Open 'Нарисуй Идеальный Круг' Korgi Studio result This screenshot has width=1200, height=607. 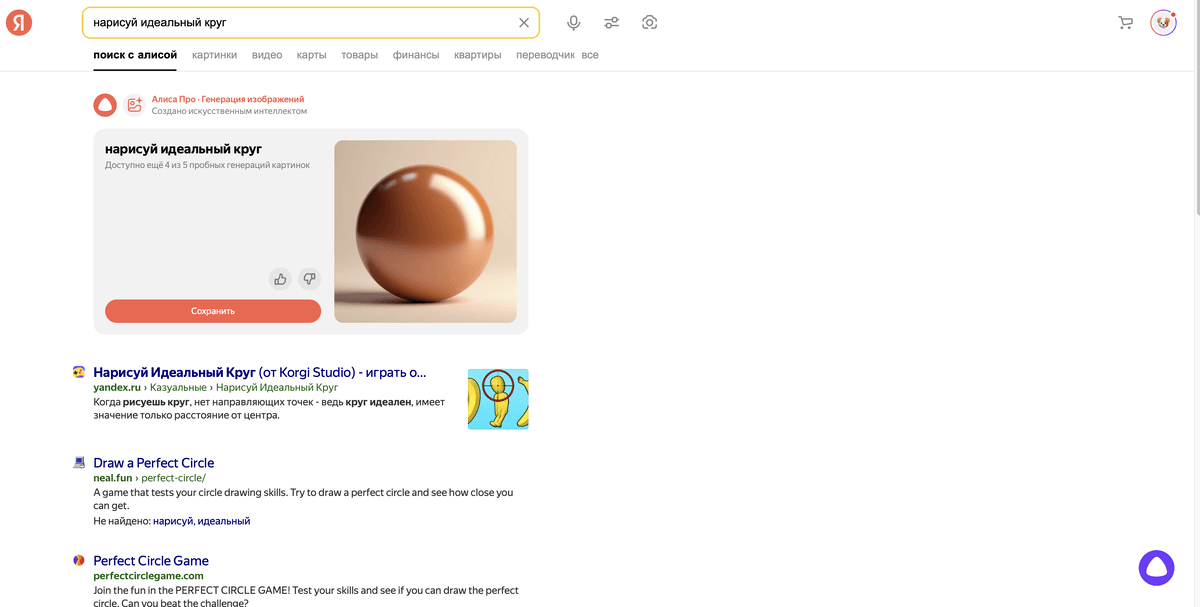[x=260, y=372]
